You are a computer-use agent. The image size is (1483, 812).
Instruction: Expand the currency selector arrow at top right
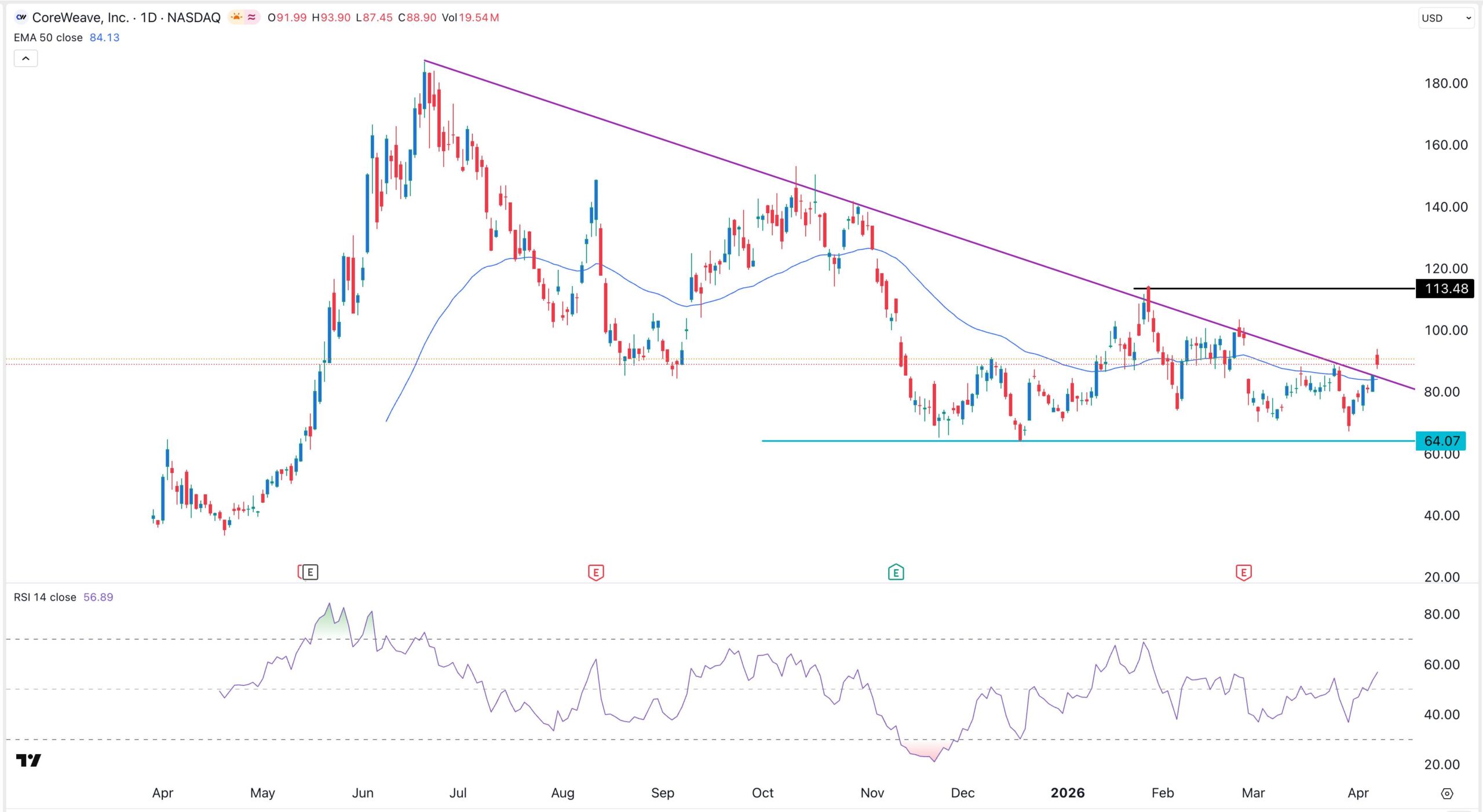coord(1470,18)
